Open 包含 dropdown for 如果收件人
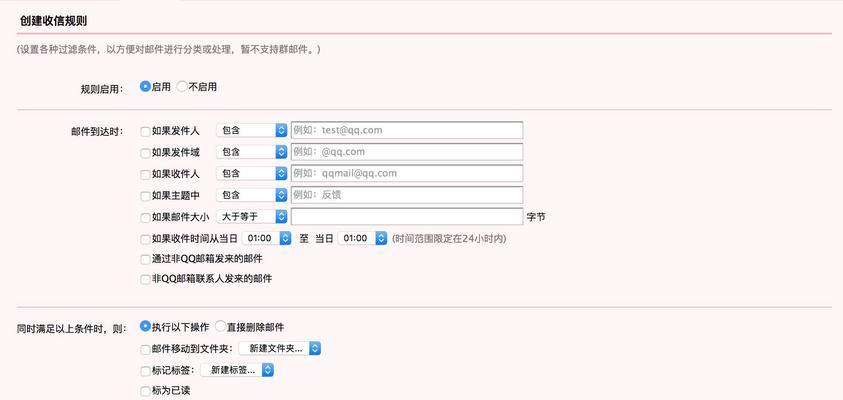Screen dimensions: 843x400 (252, 174)
